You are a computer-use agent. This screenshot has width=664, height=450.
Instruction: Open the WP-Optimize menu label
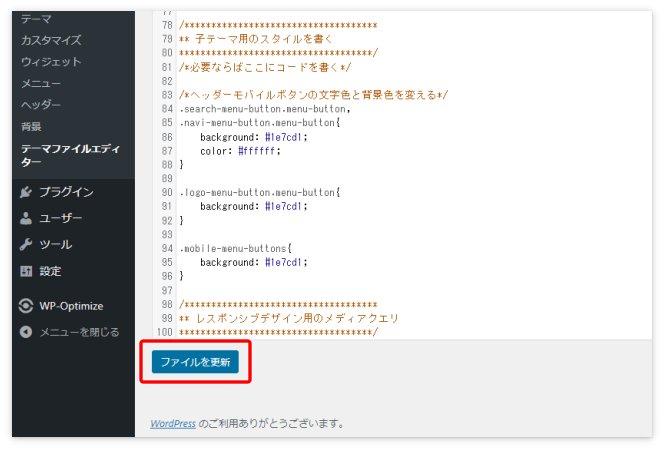click(71, 306)
